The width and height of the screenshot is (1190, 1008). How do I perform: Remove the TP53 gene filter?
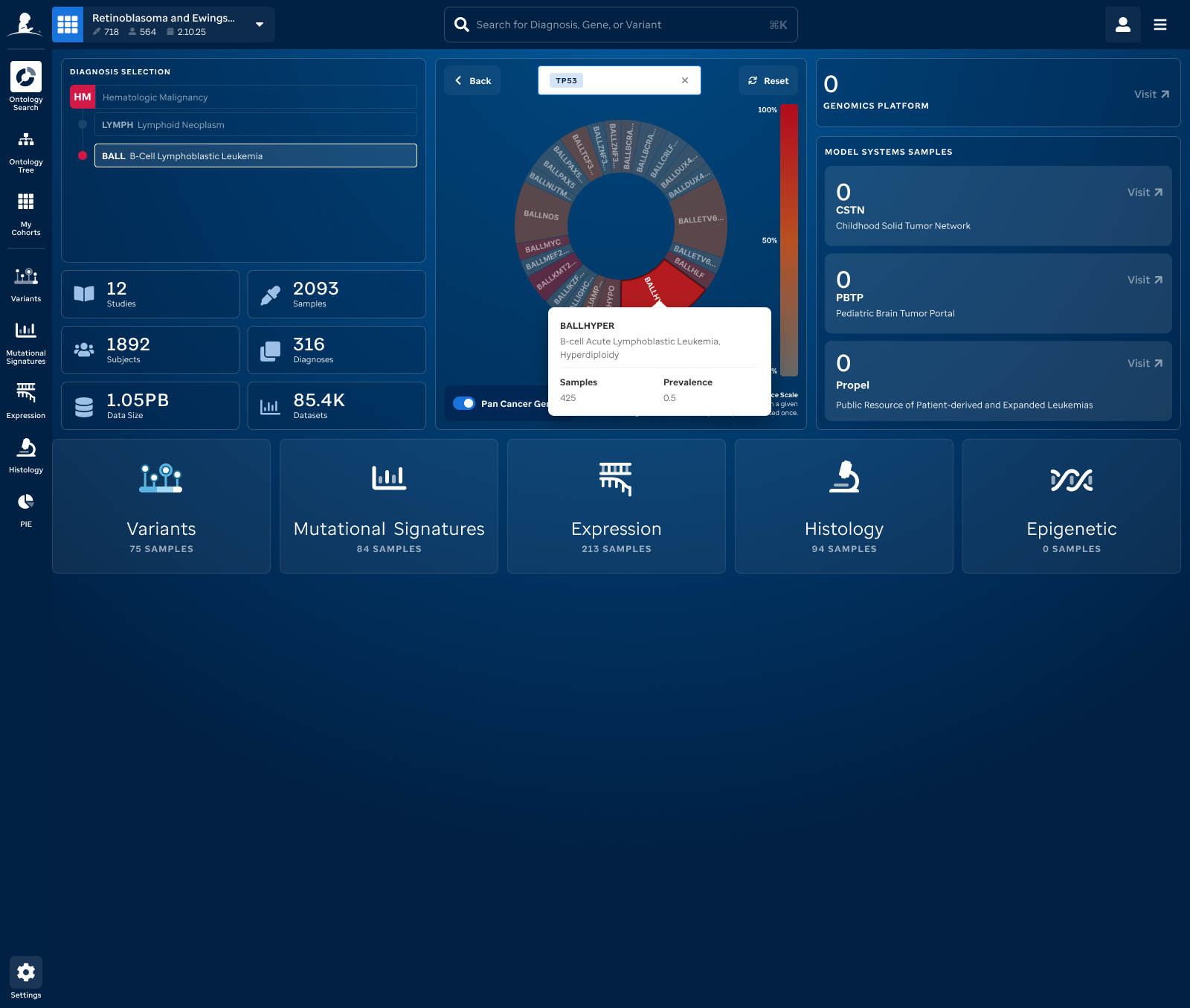(685, 80)
